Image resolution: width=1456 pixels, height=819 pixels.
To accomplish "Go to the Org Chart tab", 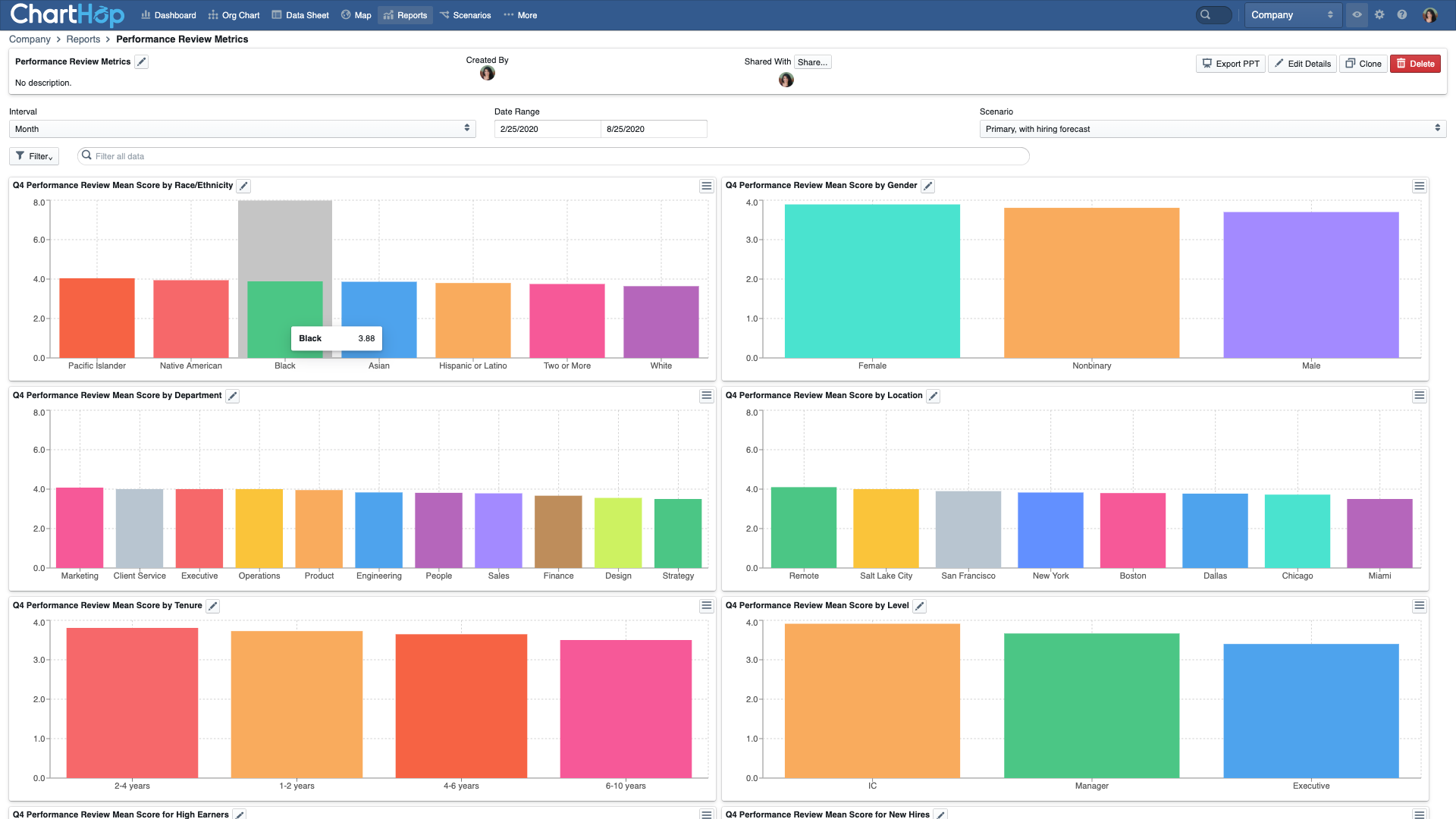I will (x=234, y=15).
